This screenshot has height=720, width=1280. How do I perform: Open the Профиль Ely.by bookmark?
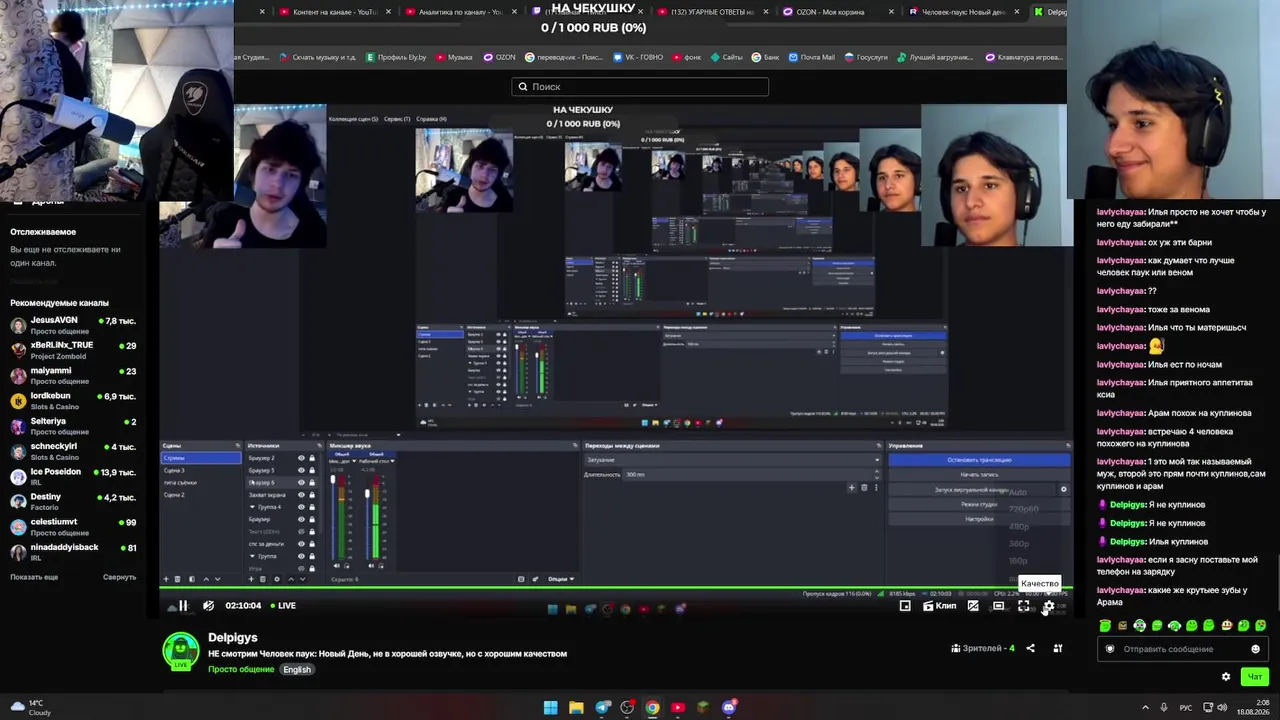point(397,57)
